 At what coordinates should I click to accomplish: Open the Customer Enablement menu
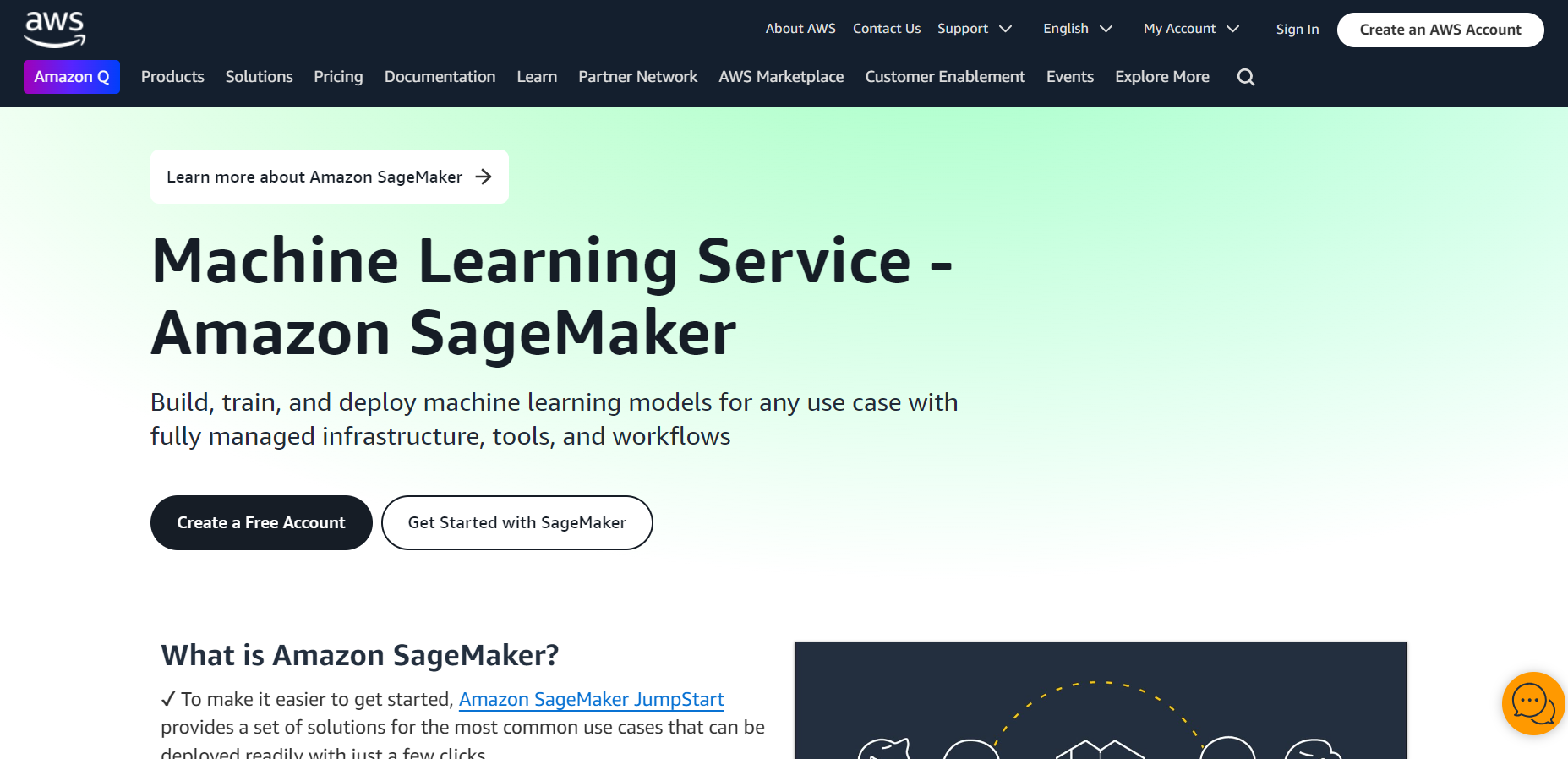(945, 77)
